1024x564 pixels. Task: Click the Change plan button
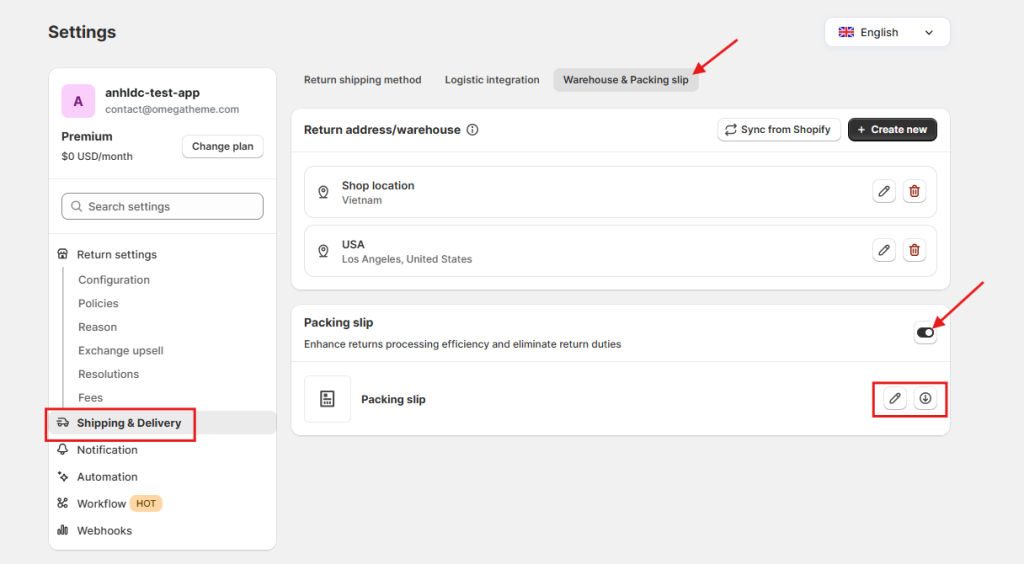point(223,146)
